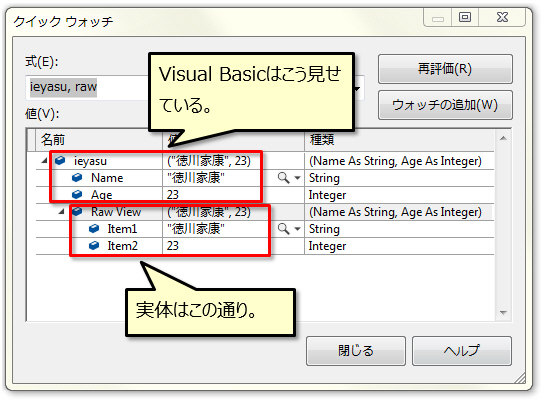The height and width of the screenshot is (403, 543).
Task: Select the ieyasu row name
Action: (90, 161)
